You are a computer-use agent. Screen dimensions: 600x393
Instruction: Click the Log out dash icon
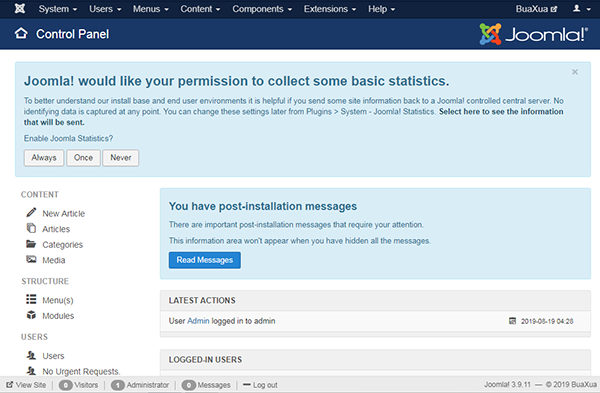click(x=246, y=384)
